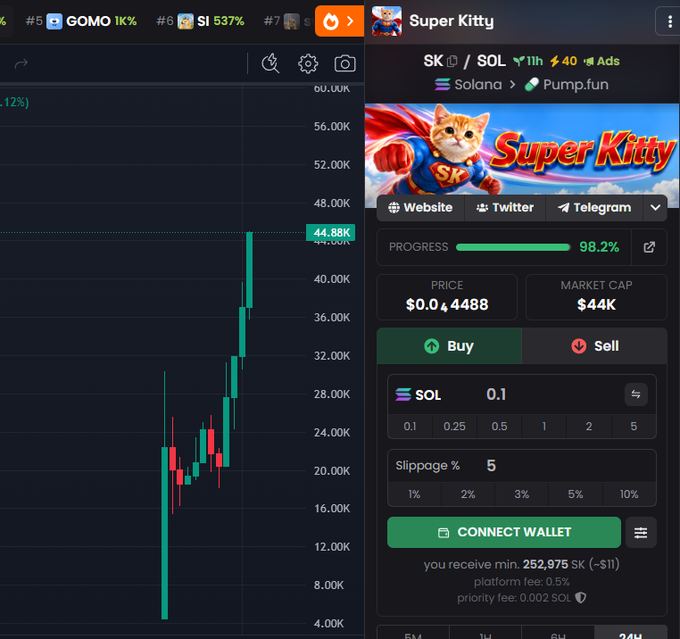The height and width of the screenshot is (639, 680).
Task: Click the Super Kitty avatar thumbnail
Action: click(387, 21)
